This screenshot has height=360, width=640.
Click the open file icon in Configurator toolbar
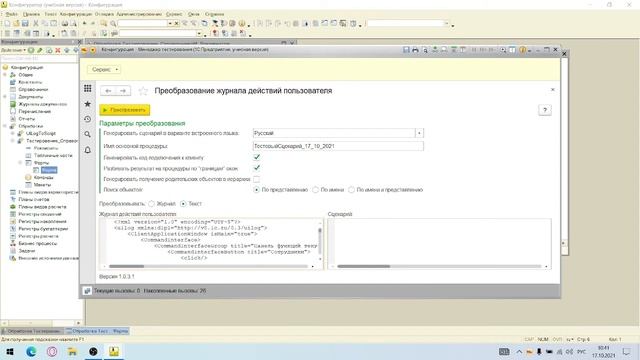point(16,24)
